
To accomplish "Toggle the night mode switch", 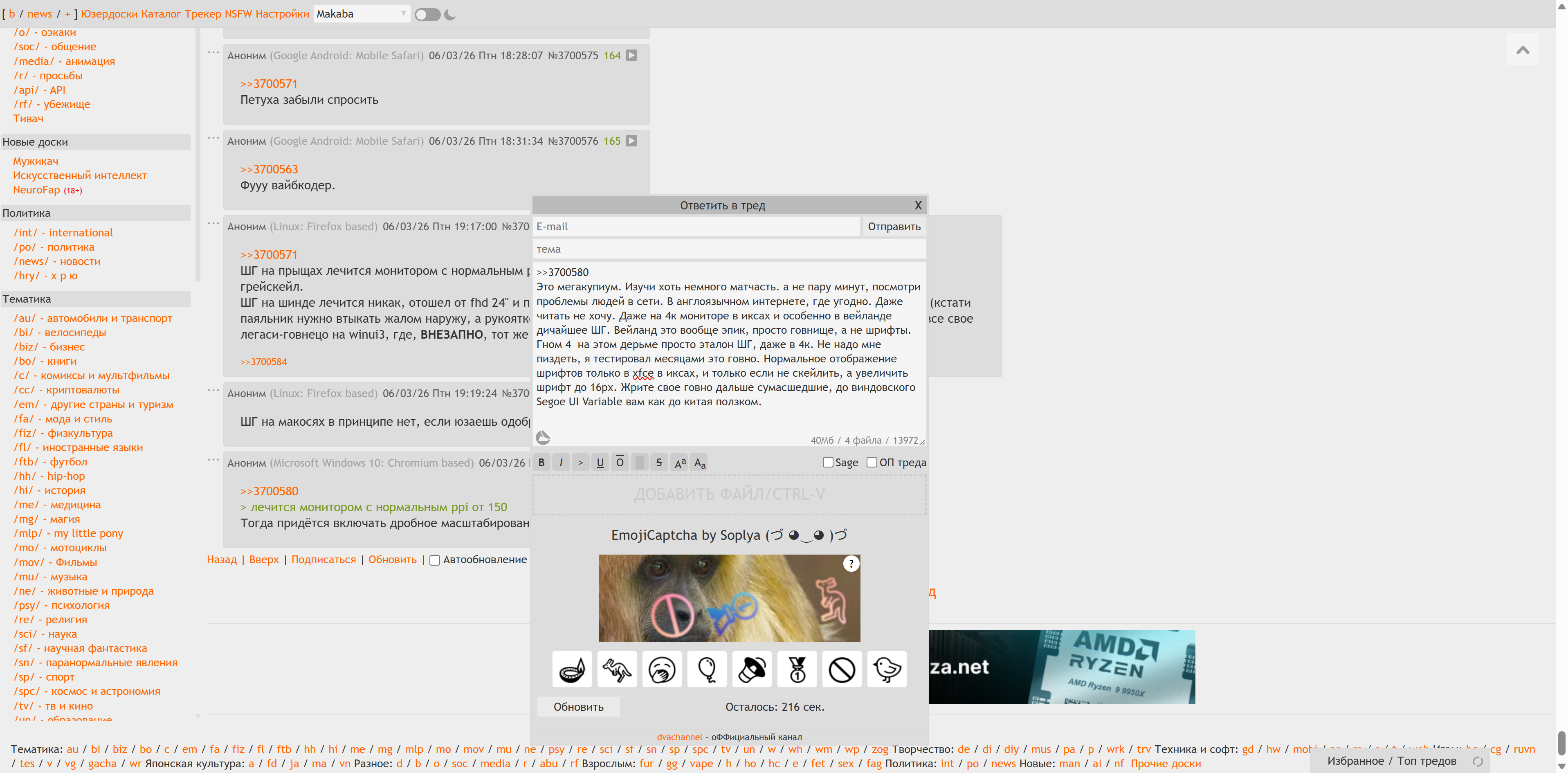I will coord(427,15).
